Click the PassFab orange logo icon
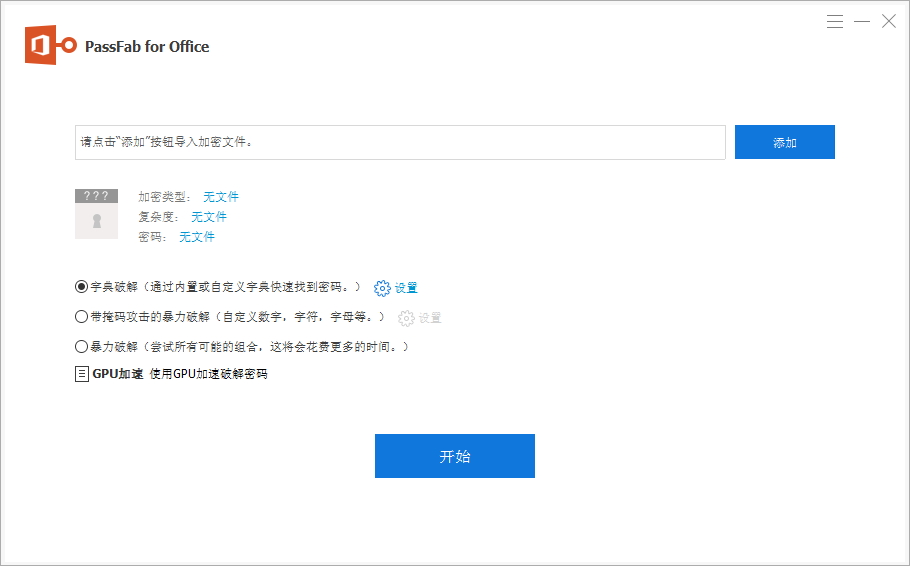910x566 pixels. 50,46
